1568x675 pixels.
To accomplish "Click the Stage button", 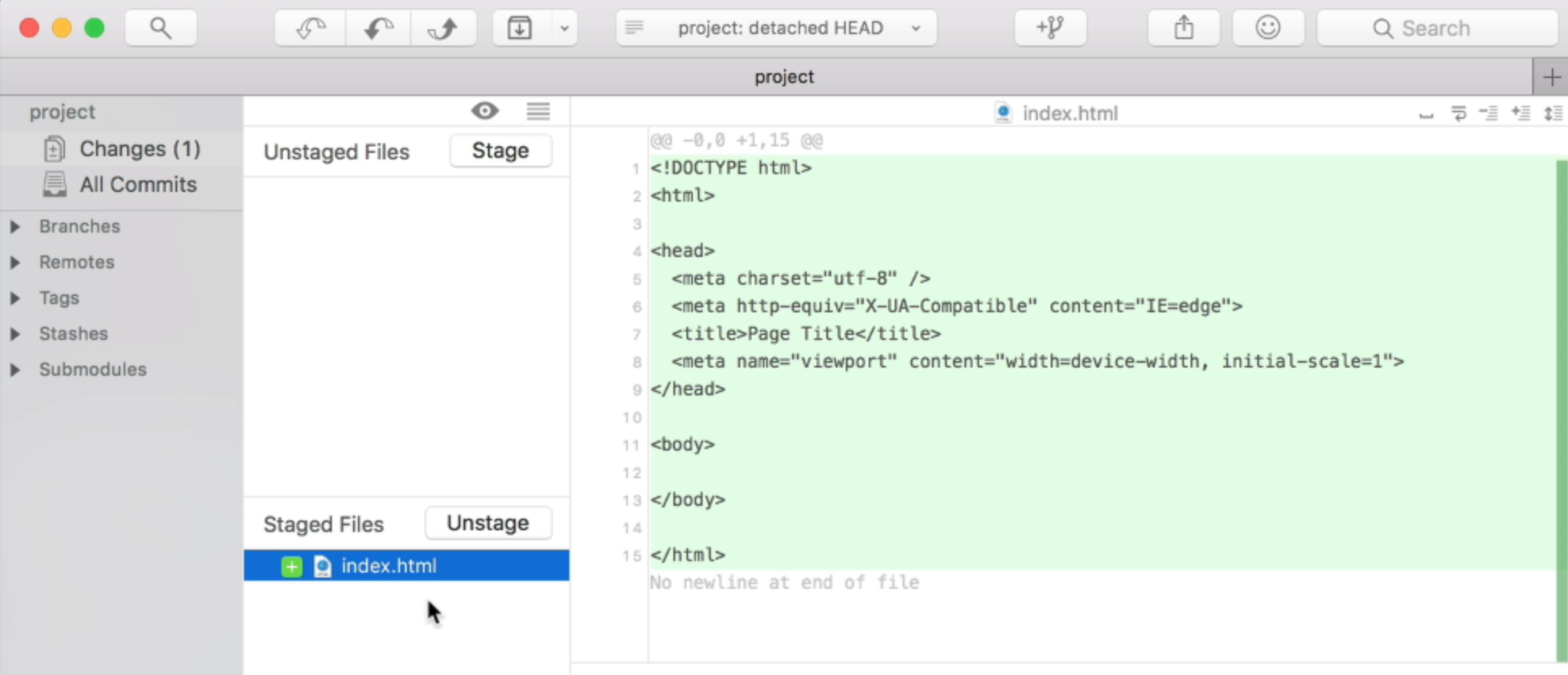I will [500, 150].
